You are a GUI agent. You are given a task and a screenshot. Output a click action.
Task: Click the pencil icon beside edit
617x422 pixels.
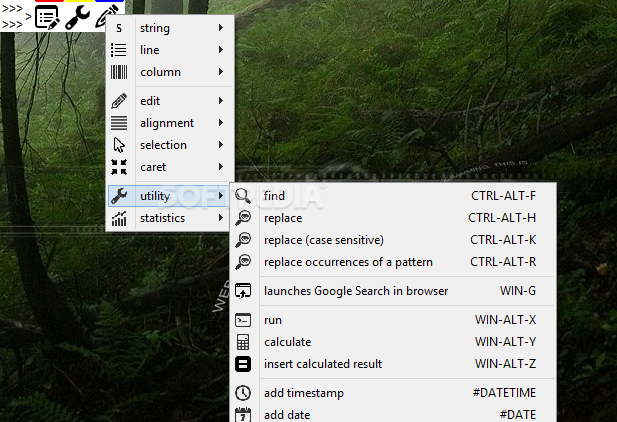[x=119, y=101]
